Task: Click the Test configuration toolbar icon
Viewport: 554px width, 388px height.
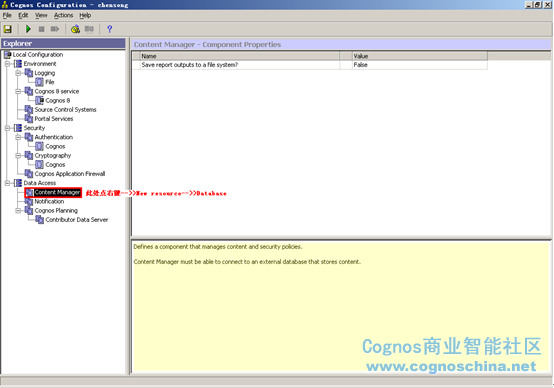Action: click(x=75, y=29)
